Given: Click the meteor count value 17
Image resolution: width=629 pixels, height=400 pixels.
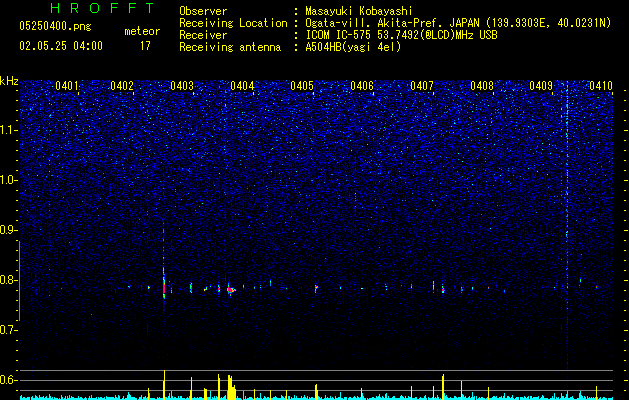Looking at the screenshot, I should pyautogui.click(x=145, y=46).
